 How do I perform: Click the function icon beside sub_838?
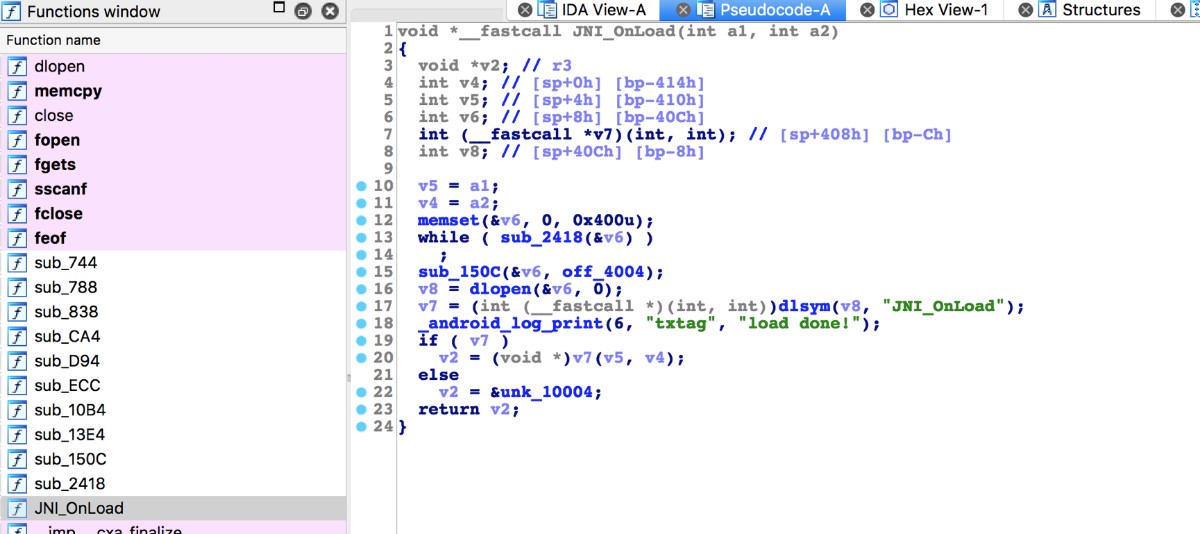pos(17,312)
